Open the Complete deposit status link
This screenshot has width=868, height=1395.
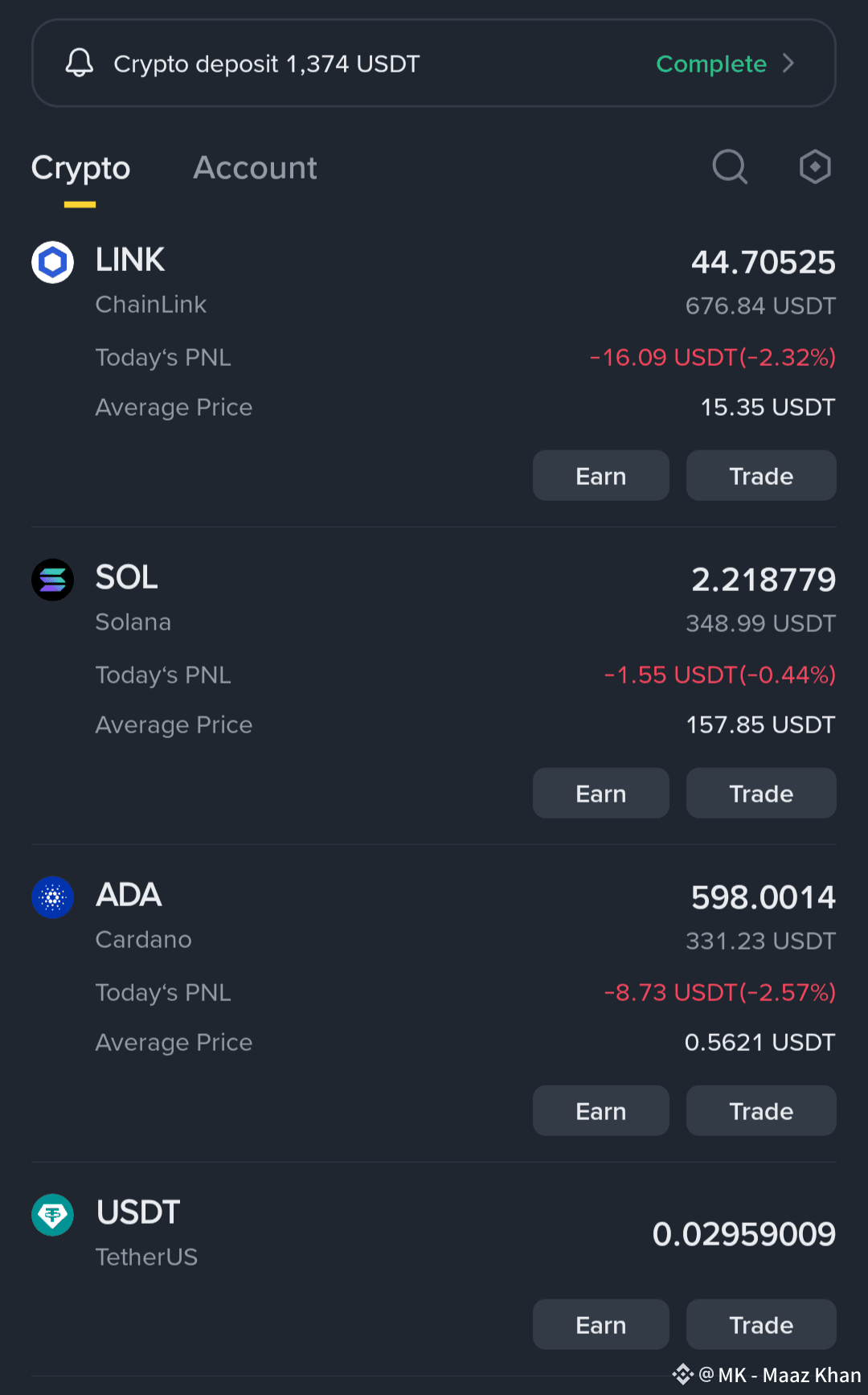[711, 64]
